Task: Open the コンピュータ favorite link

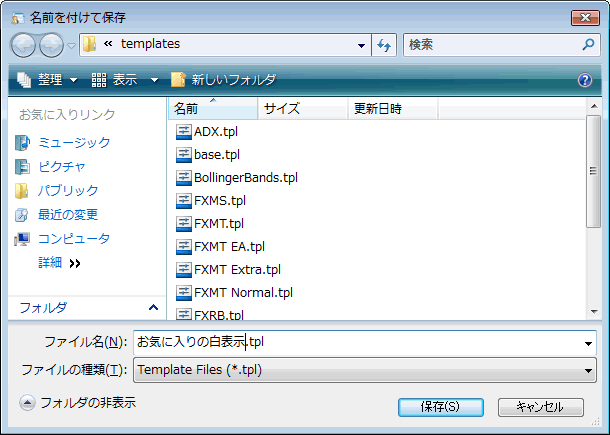Action: pos(74,239)
